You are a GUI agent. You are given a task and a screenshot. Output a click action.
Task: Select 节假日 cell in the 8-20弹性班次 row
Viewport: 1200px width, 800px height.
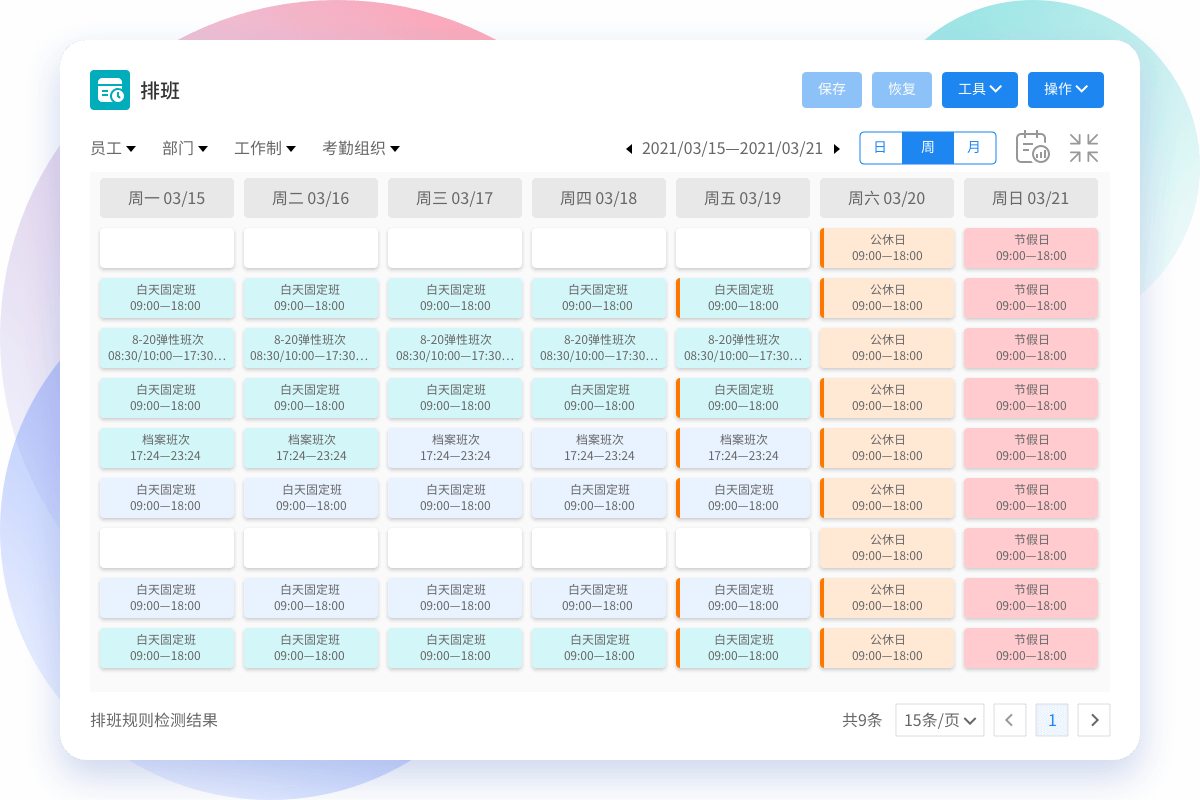pos(1031,348)
